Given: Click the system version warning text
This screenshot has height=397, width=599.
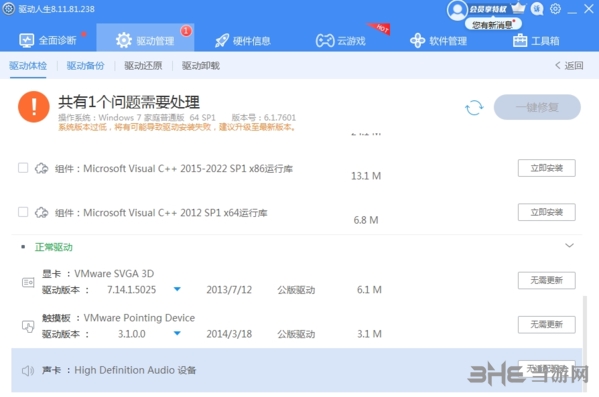Looking at the screenshot, I should [177, 127].
